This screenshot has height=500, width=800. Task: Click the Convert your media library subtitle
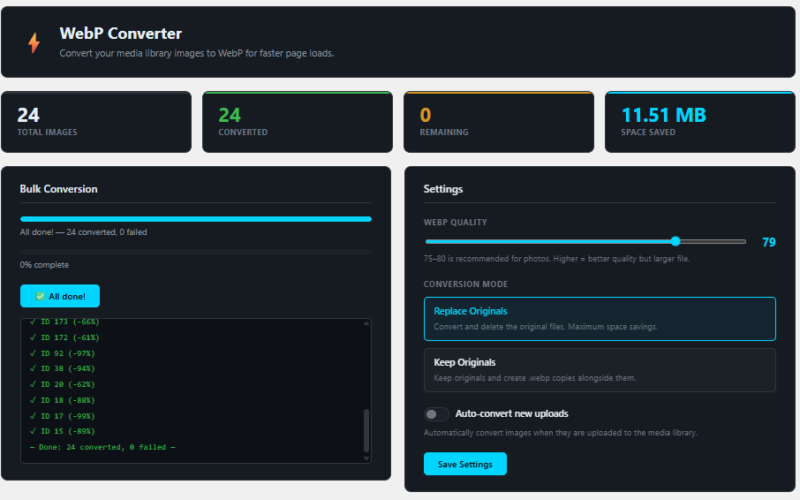click(196, 53)
